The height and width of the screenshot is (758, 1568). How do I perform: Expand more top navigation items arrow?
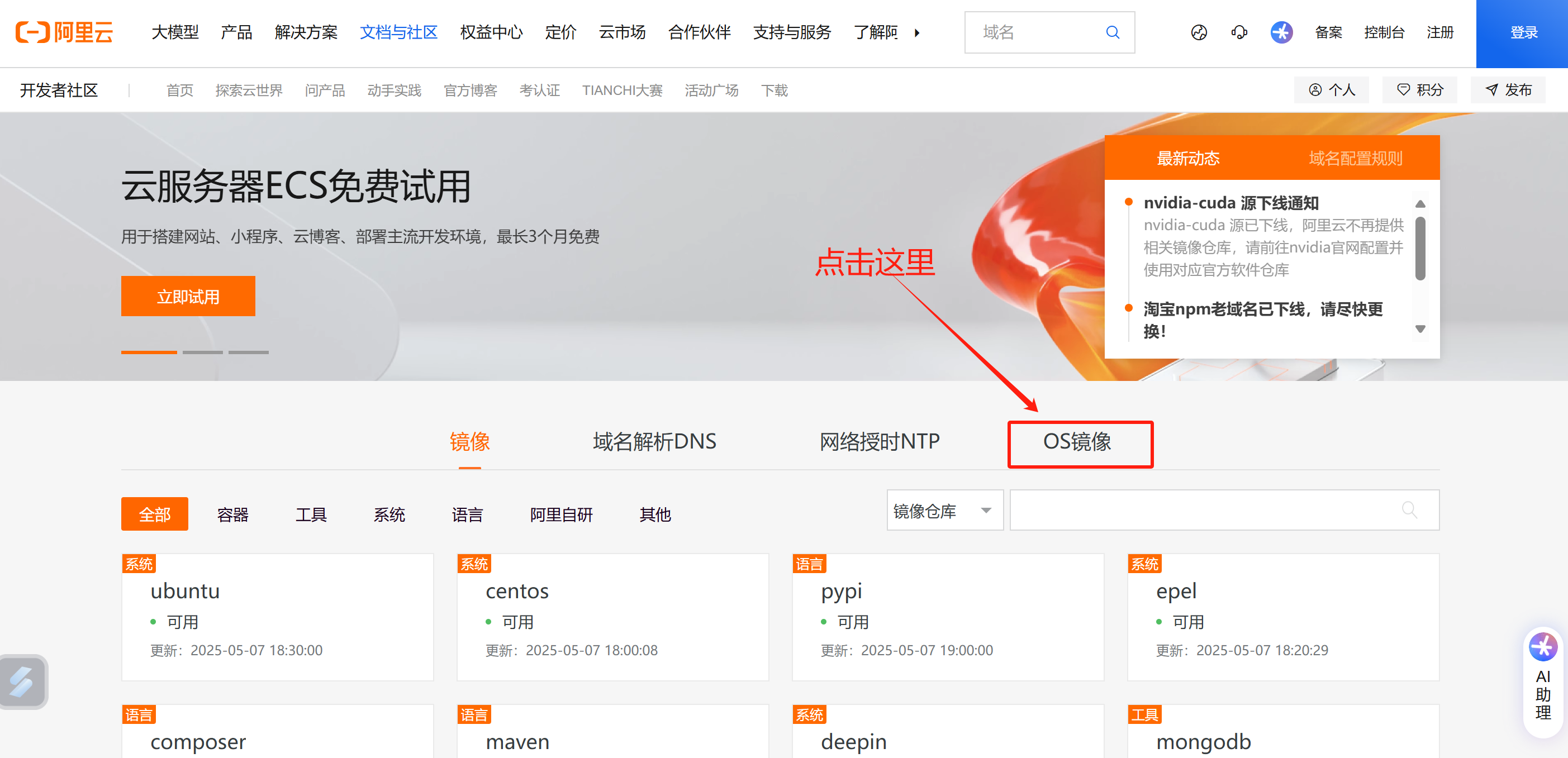pos(916,33)
